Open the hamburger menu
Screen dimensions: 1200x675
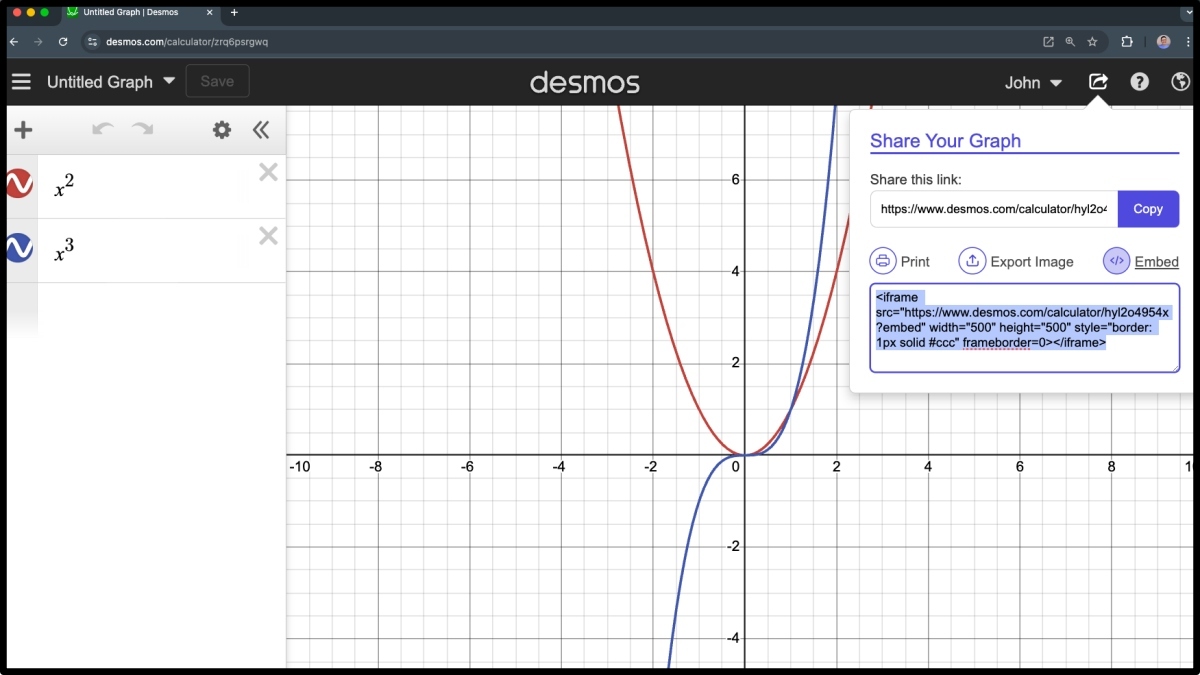(21, 82)
